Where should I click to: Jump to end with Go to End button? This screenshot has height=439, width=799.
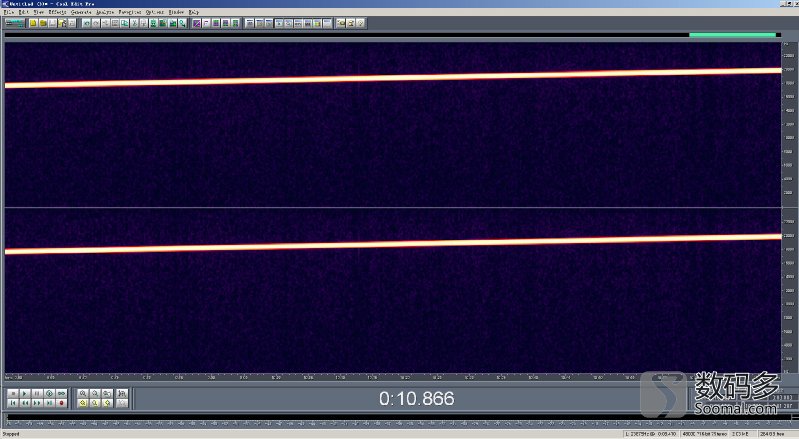point(49,403)
